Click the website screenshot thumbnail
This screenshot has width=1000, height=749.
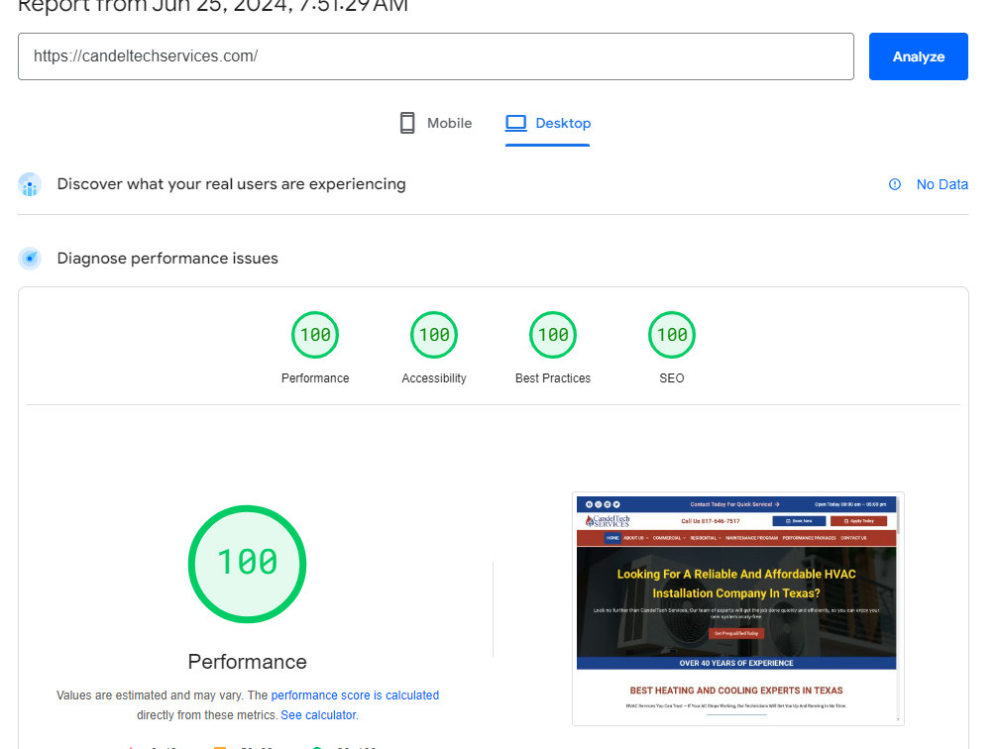pyautogui.click(x=738, y=609)
